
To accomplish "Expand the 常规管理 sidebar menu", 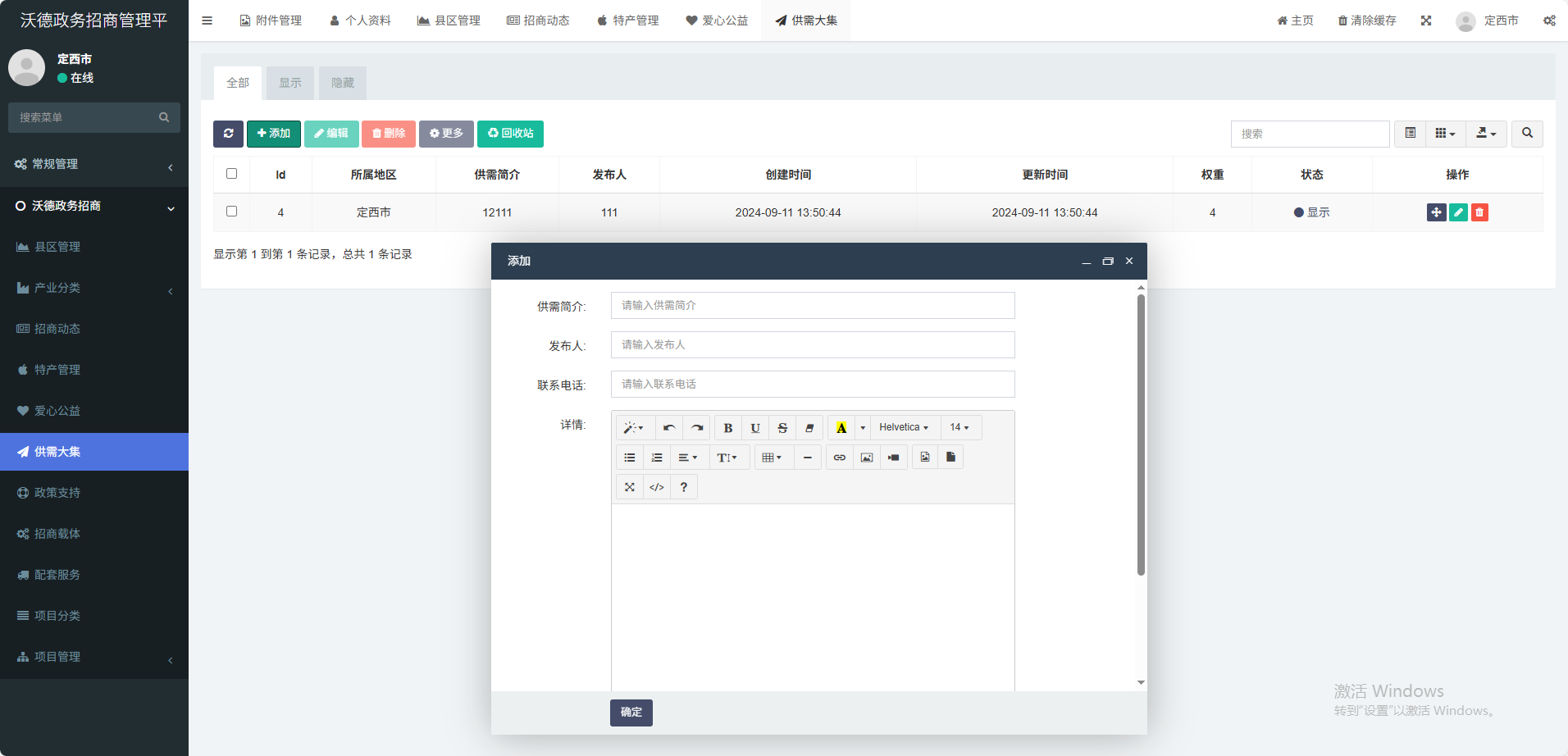I will coord(94,165).
